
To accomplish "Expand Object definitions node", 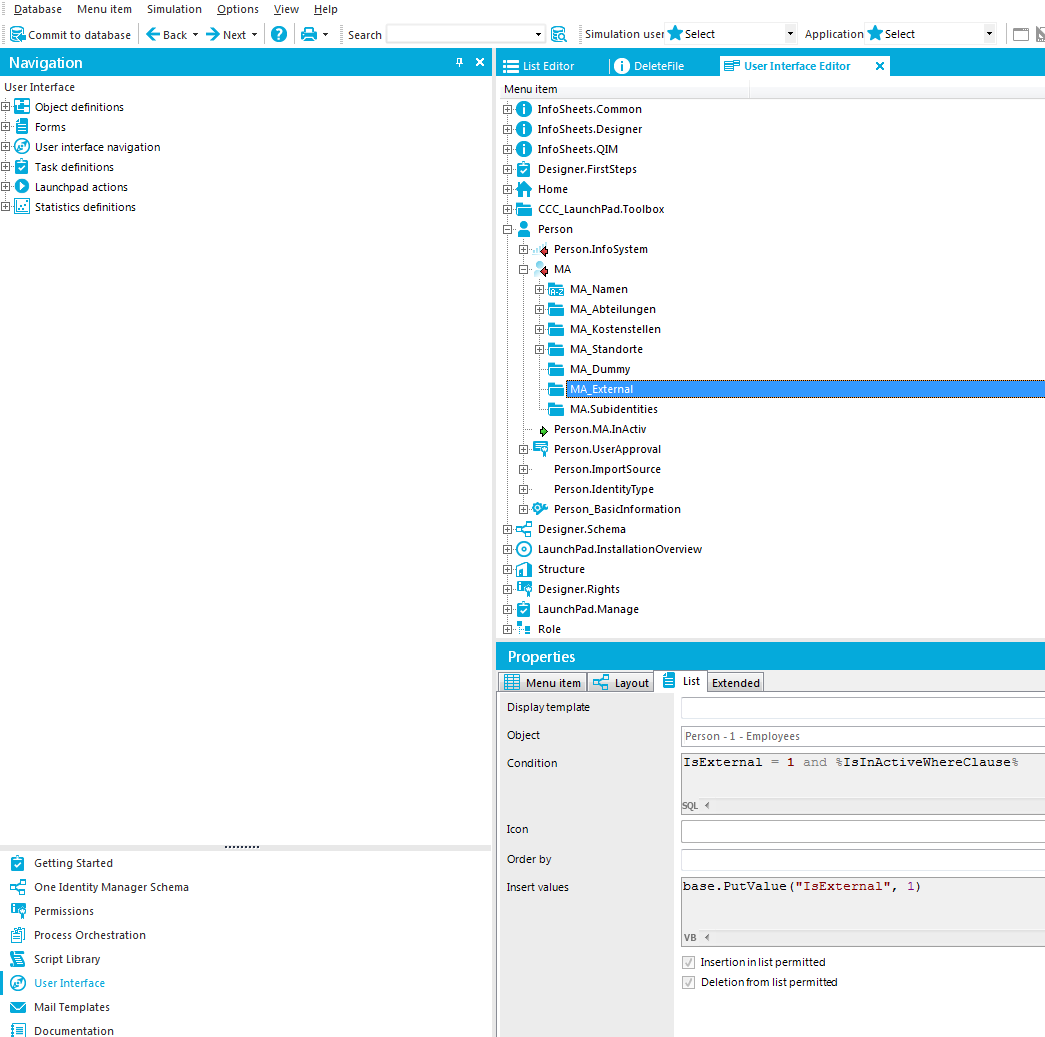I will tap(5, 107).
